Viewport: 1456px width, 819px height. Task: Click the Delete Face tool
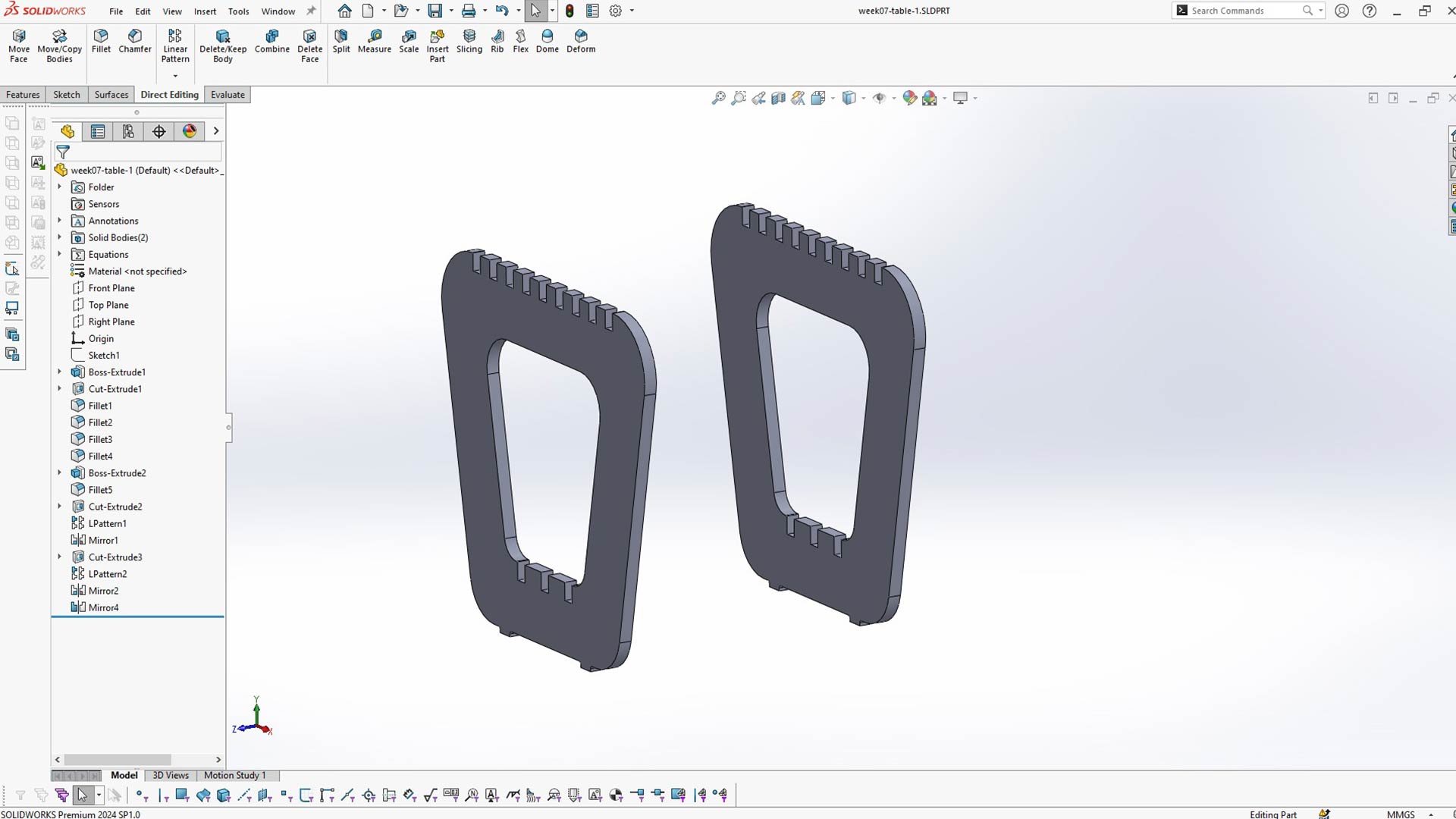pyautogui.click(x=309, y=45)
